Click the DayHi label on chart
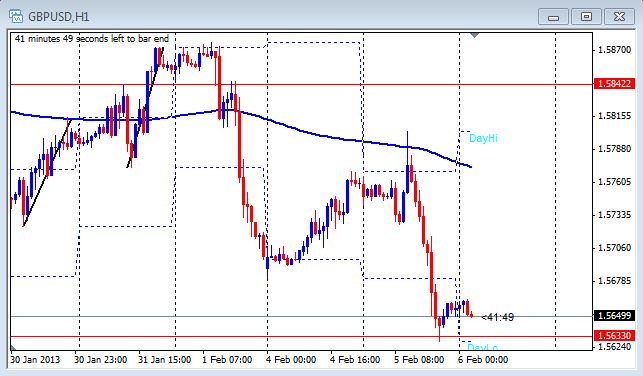 click(x=483, y=138)
